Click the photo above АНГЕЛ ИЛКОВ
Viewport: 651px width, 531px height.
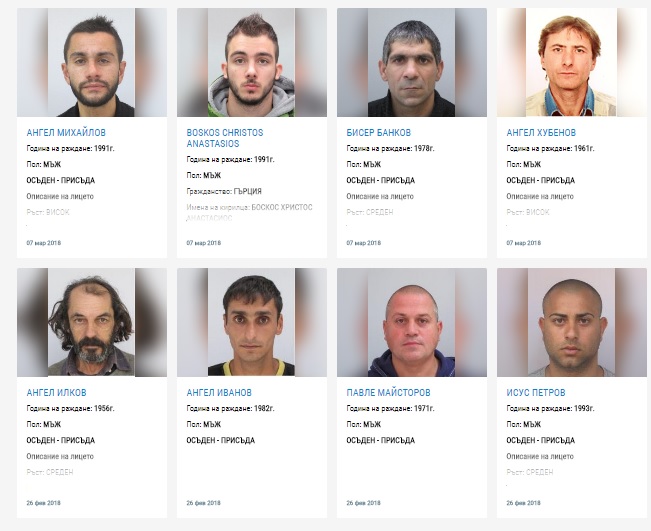tap(92, 322)
